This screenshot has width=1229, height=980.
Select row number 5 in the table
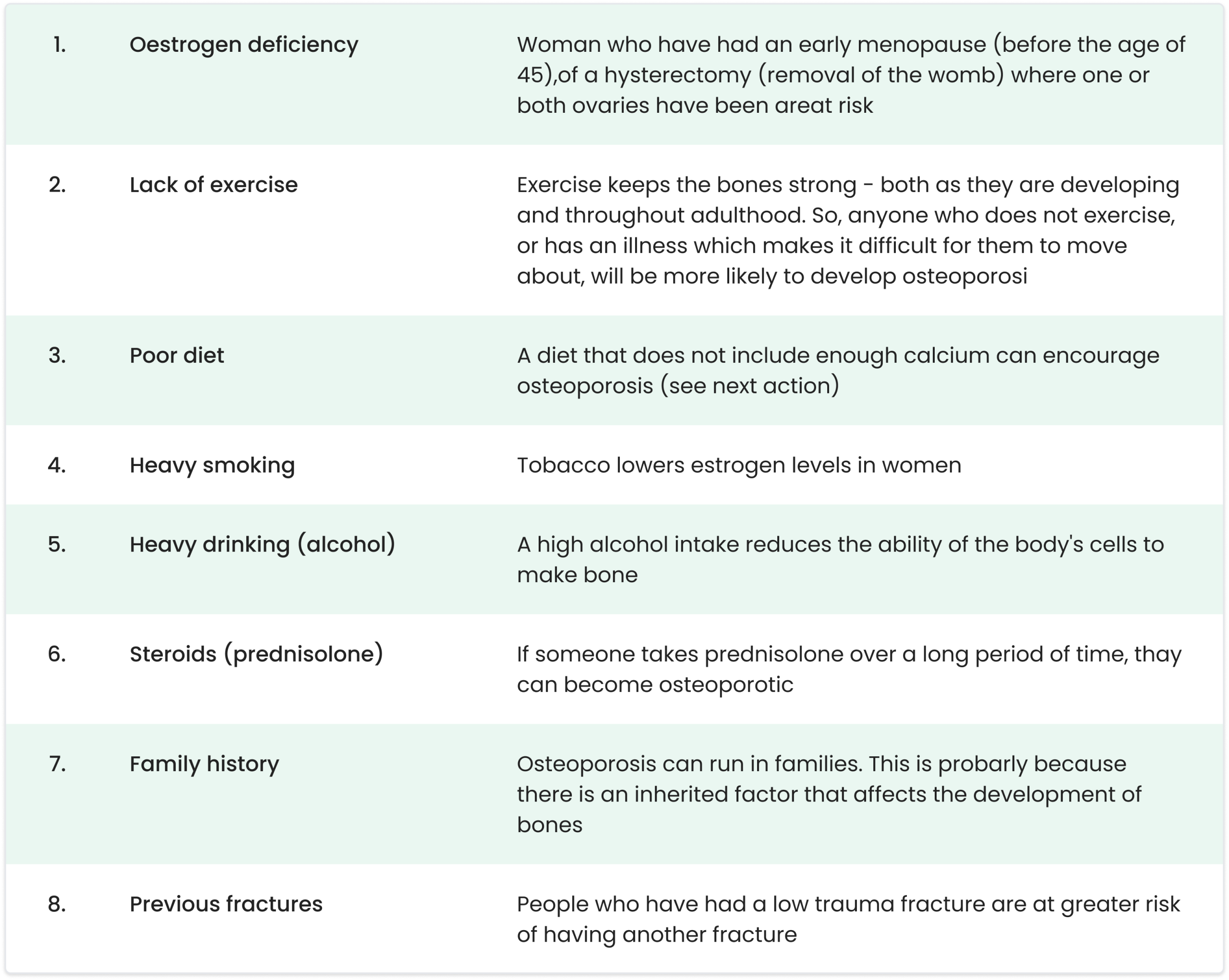57,544
